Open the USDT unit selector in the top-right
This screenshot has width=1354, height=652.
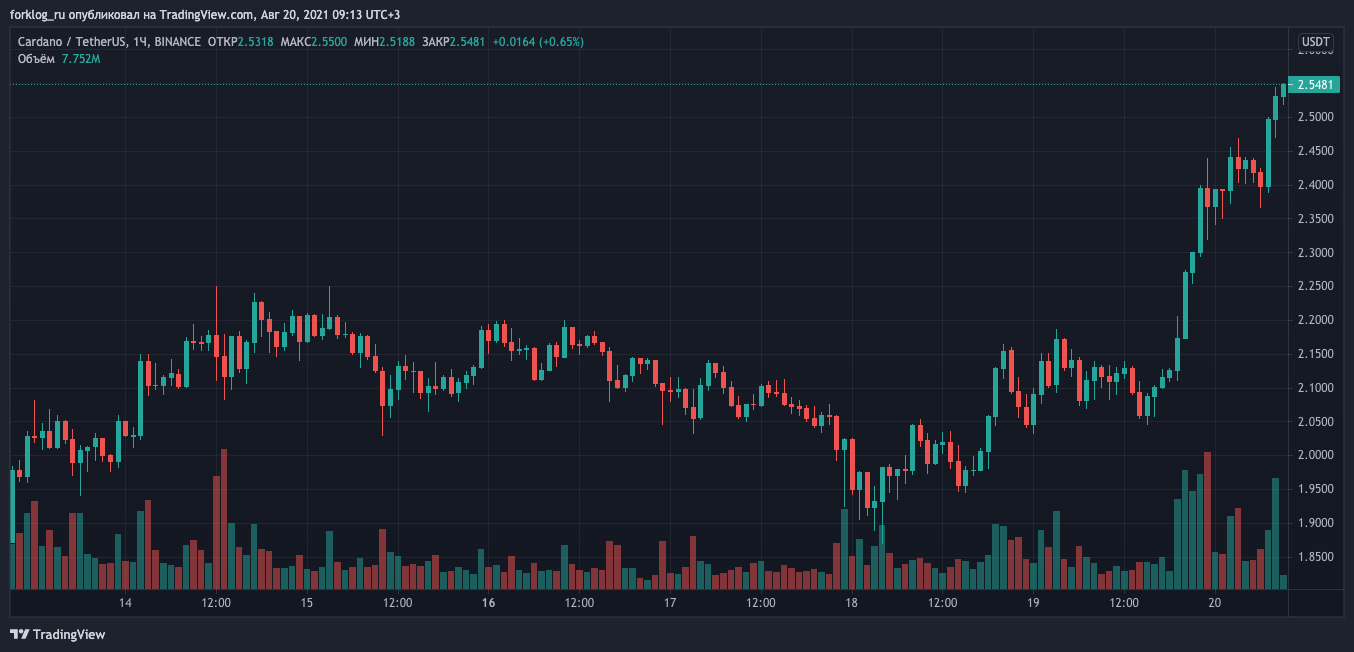click(x=1315, y=41)
